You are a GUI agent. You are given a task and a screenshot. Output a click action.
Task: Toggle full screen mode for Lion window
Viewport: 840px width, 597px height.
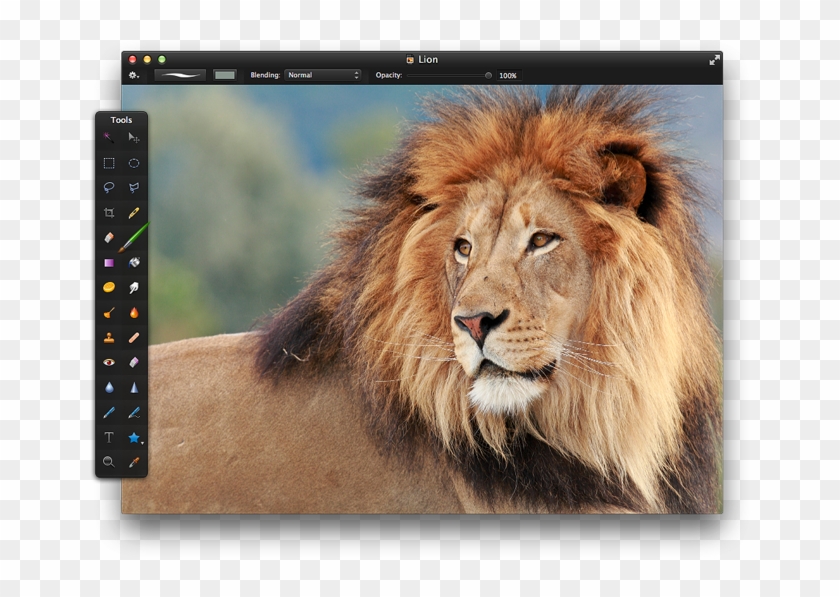pos(714,60)
